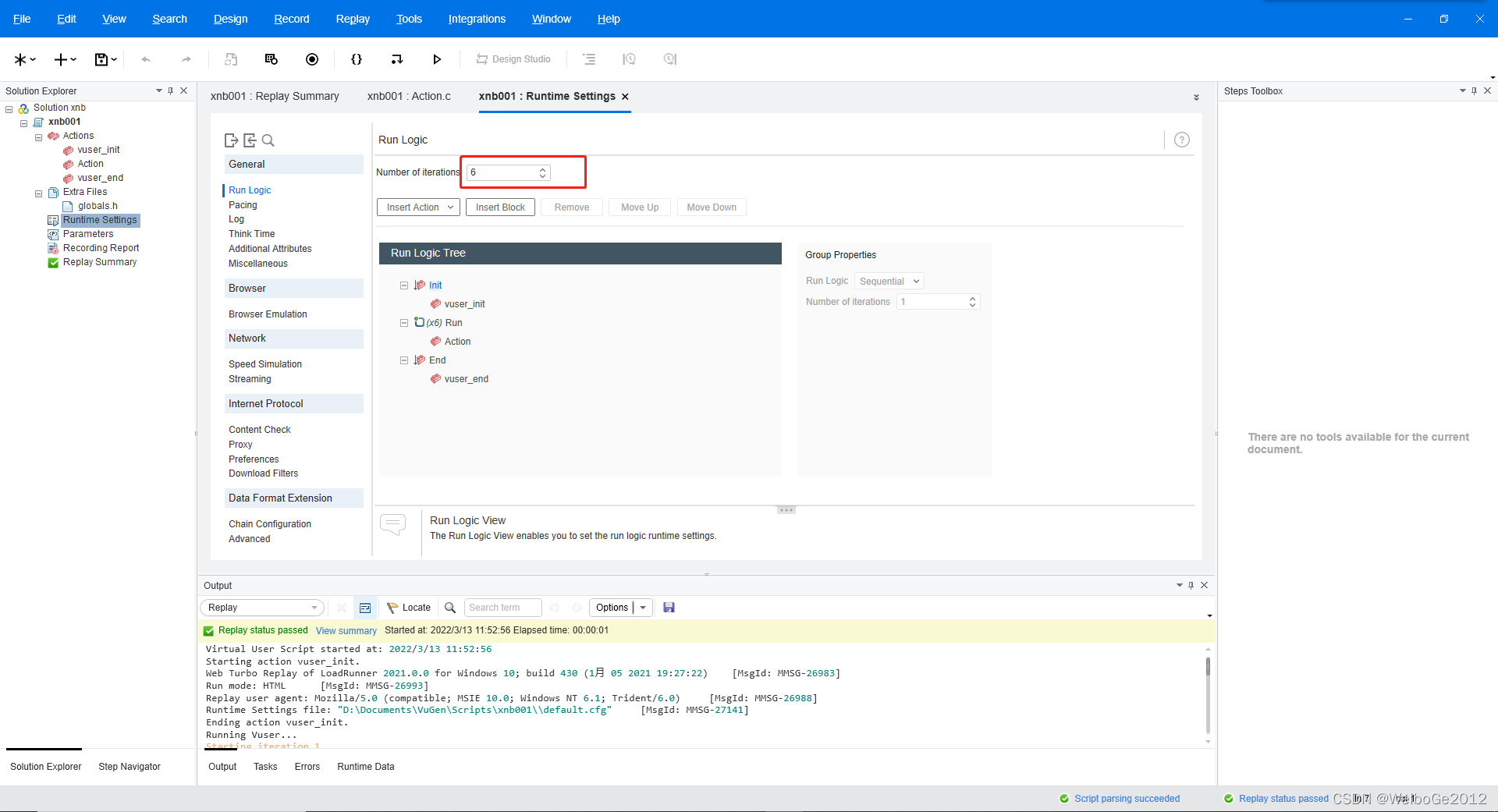
Task: Open the Steps Toolbox panel options arrow
Action: click(1463, 91)
